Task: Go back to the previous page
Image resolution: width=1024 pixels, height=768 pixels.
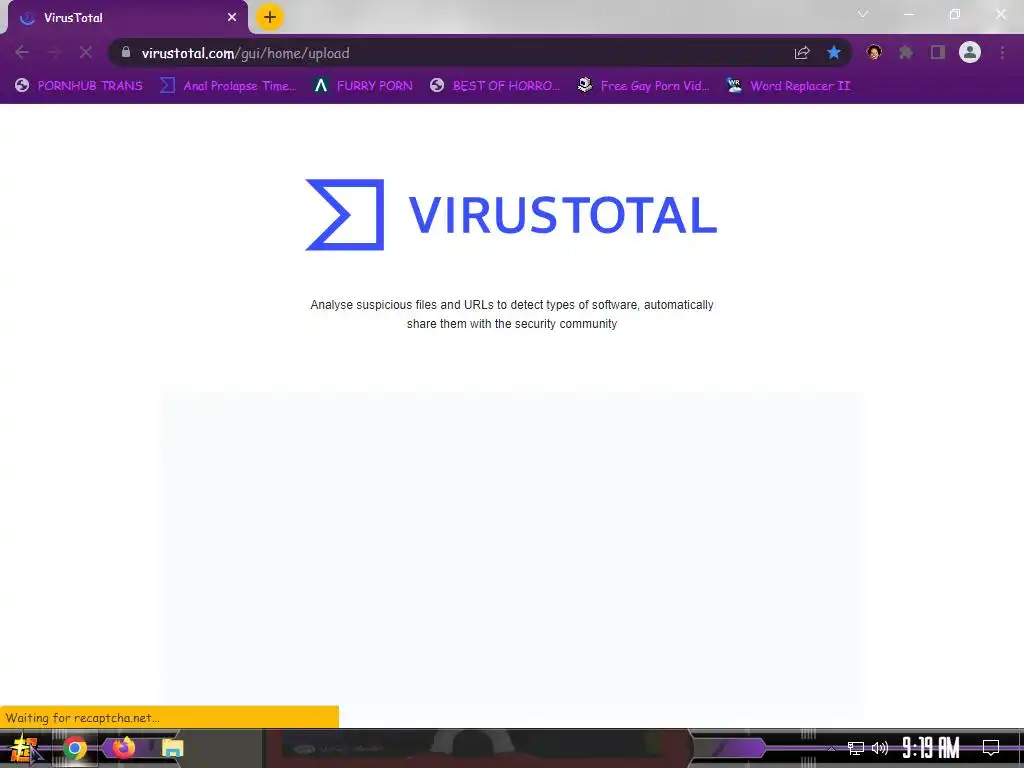Action: tap(22, 52)
